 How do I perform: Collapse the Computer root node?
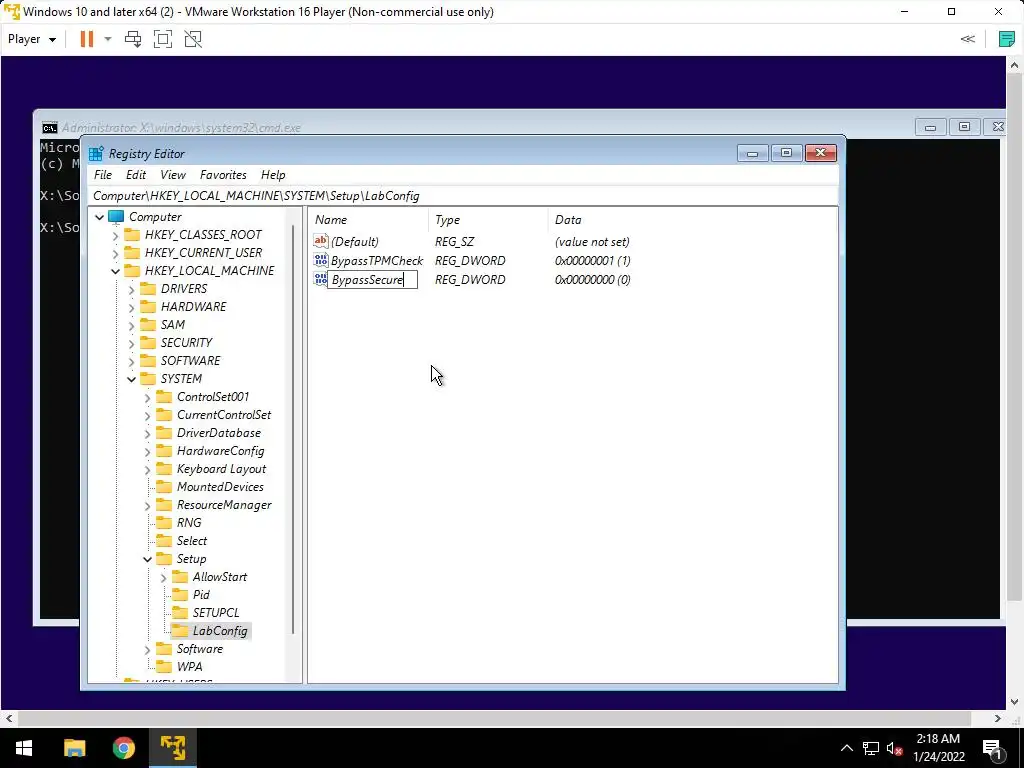pos(99,217)
